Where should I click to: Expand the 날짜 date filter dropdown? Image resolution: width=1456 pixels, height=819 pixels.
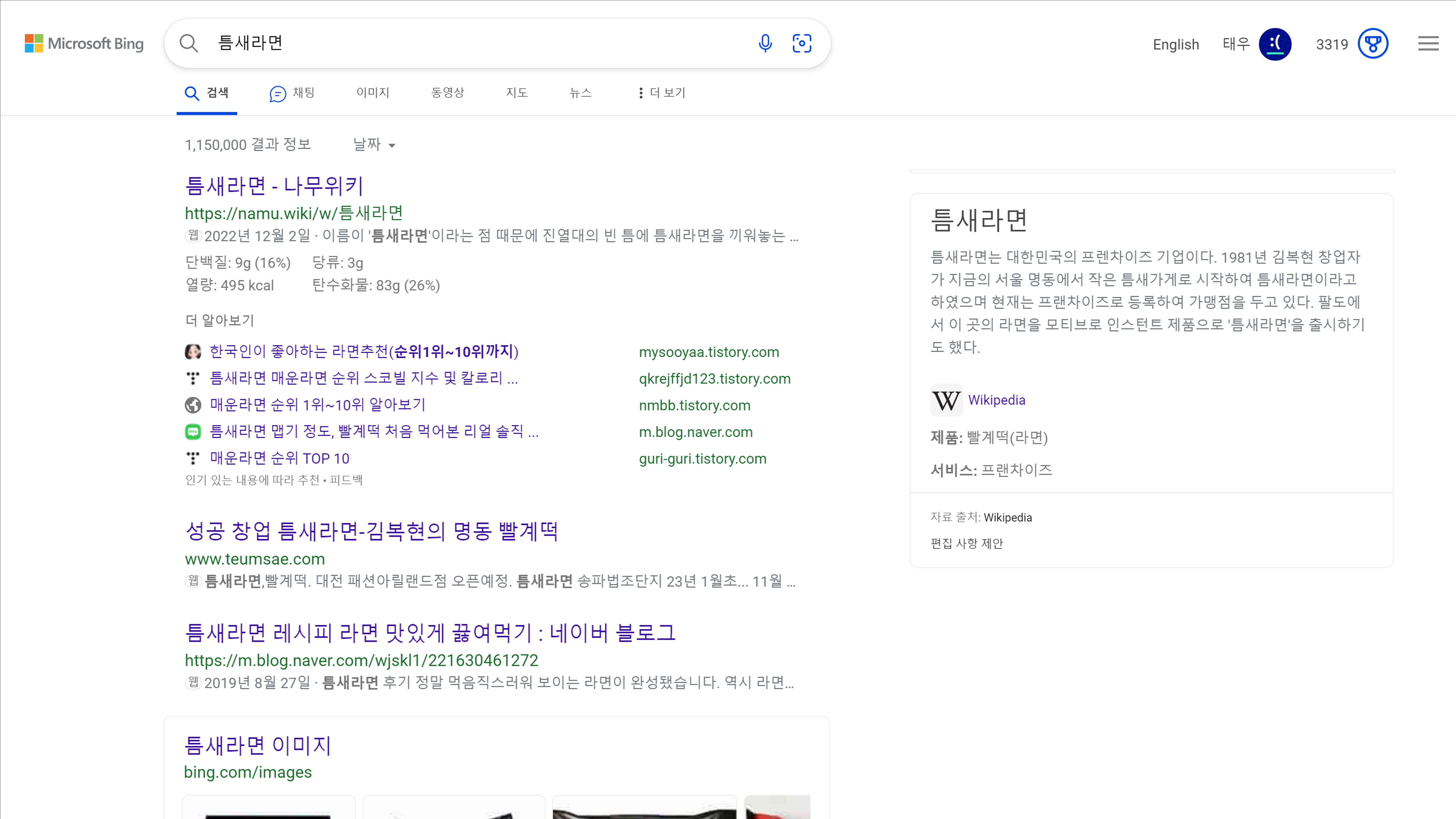[x=374, y=144]
